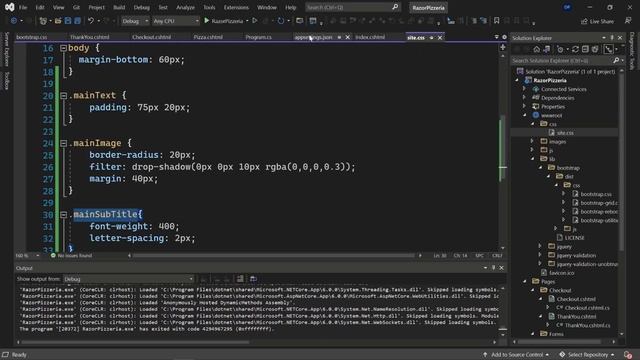Click Show All Files icon in Solution Explorer
The height and width of the screenshot is (360, 640).
(x=595, y=49)
